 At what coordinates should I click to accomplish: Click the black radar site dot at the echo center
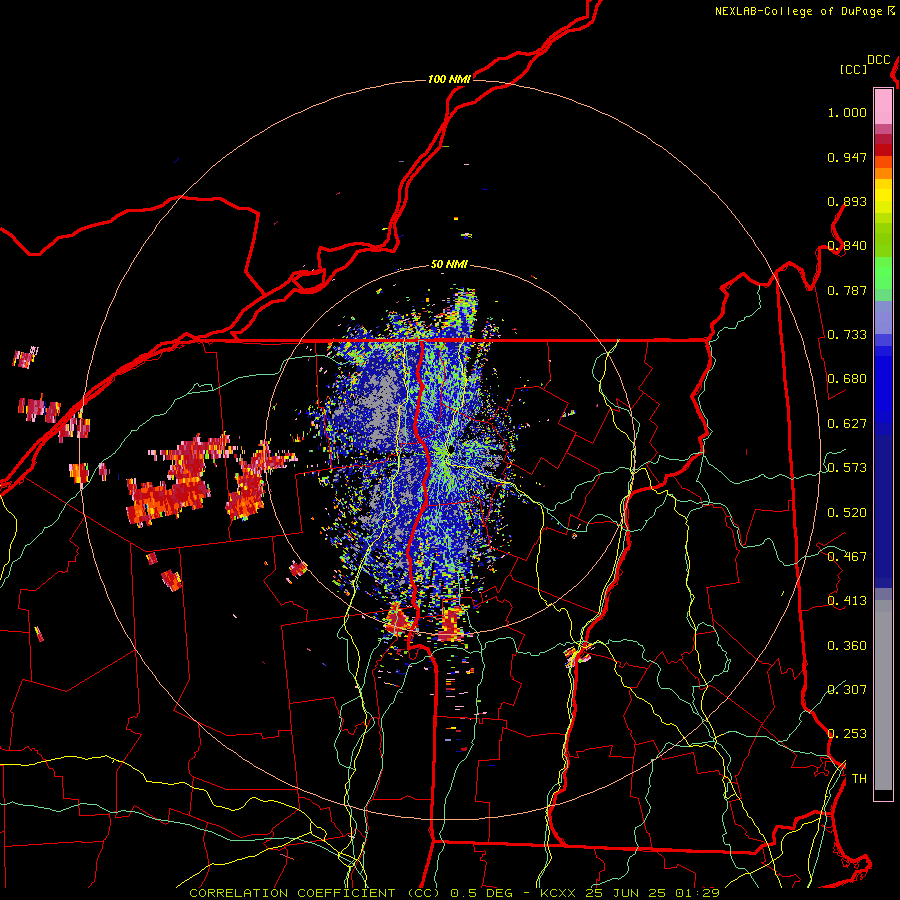452,449
